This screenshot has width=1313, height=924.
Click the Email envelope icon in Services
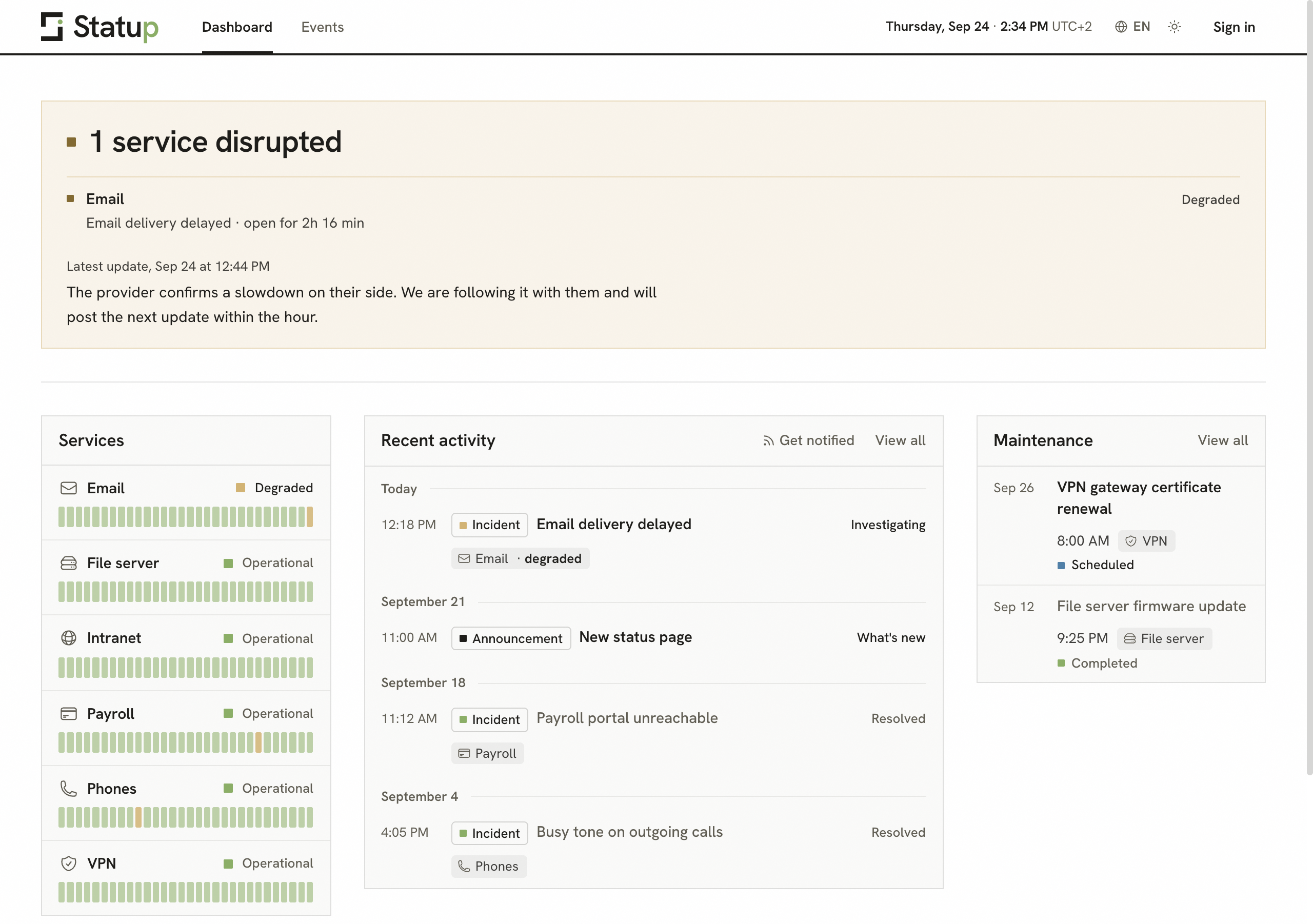(69, 488)
